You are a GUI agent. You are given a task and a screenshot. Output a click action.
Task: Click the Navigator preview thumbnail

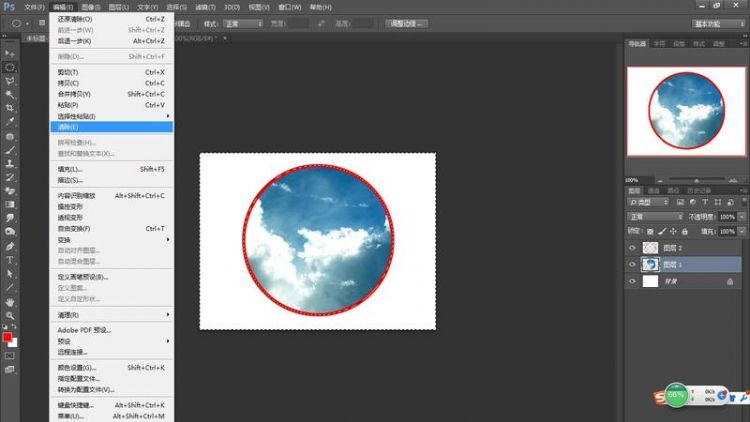pos(685,110)
